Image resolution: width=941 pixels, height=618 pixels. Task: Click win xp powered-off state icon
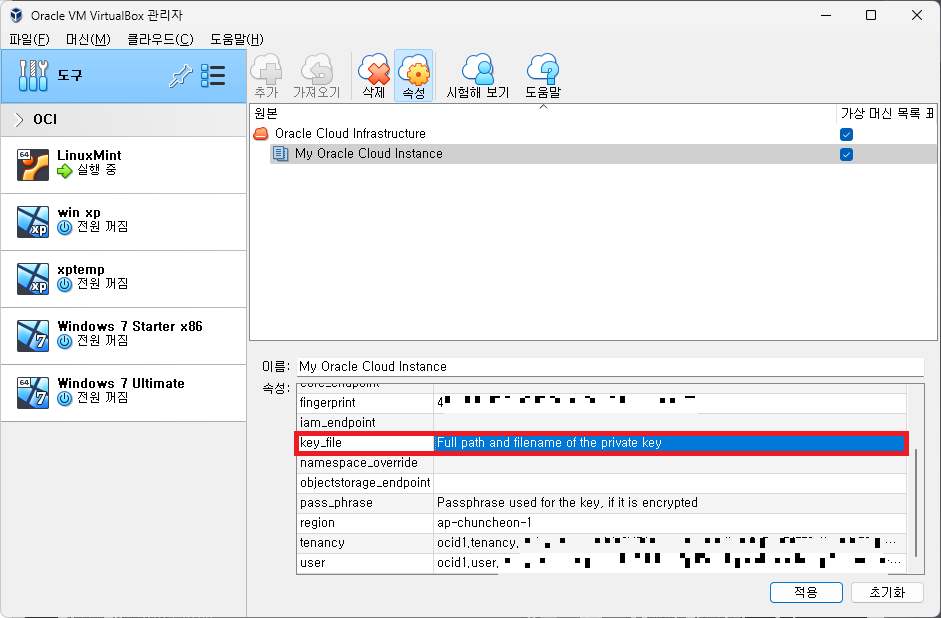65,227
